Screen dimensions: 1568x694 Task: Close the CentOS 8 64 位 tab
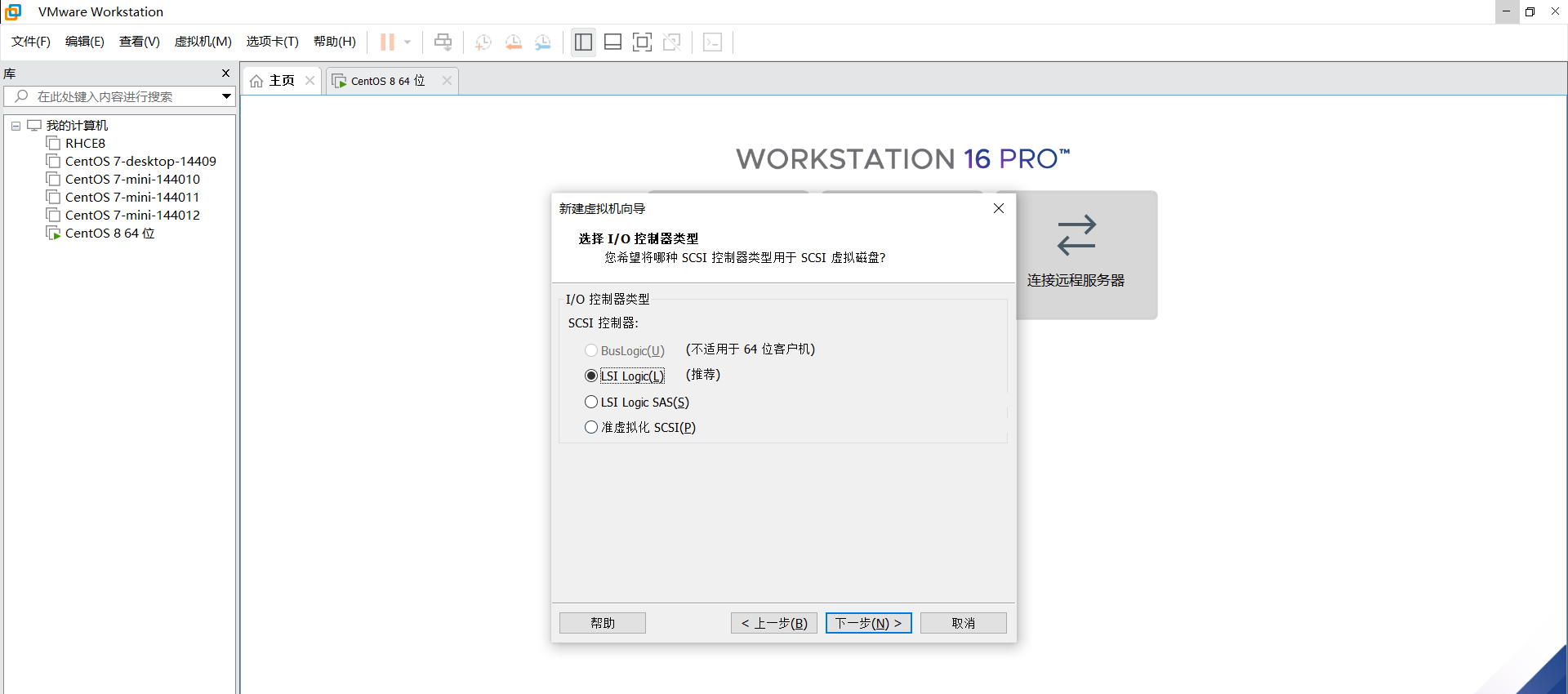tap(447, 80)
